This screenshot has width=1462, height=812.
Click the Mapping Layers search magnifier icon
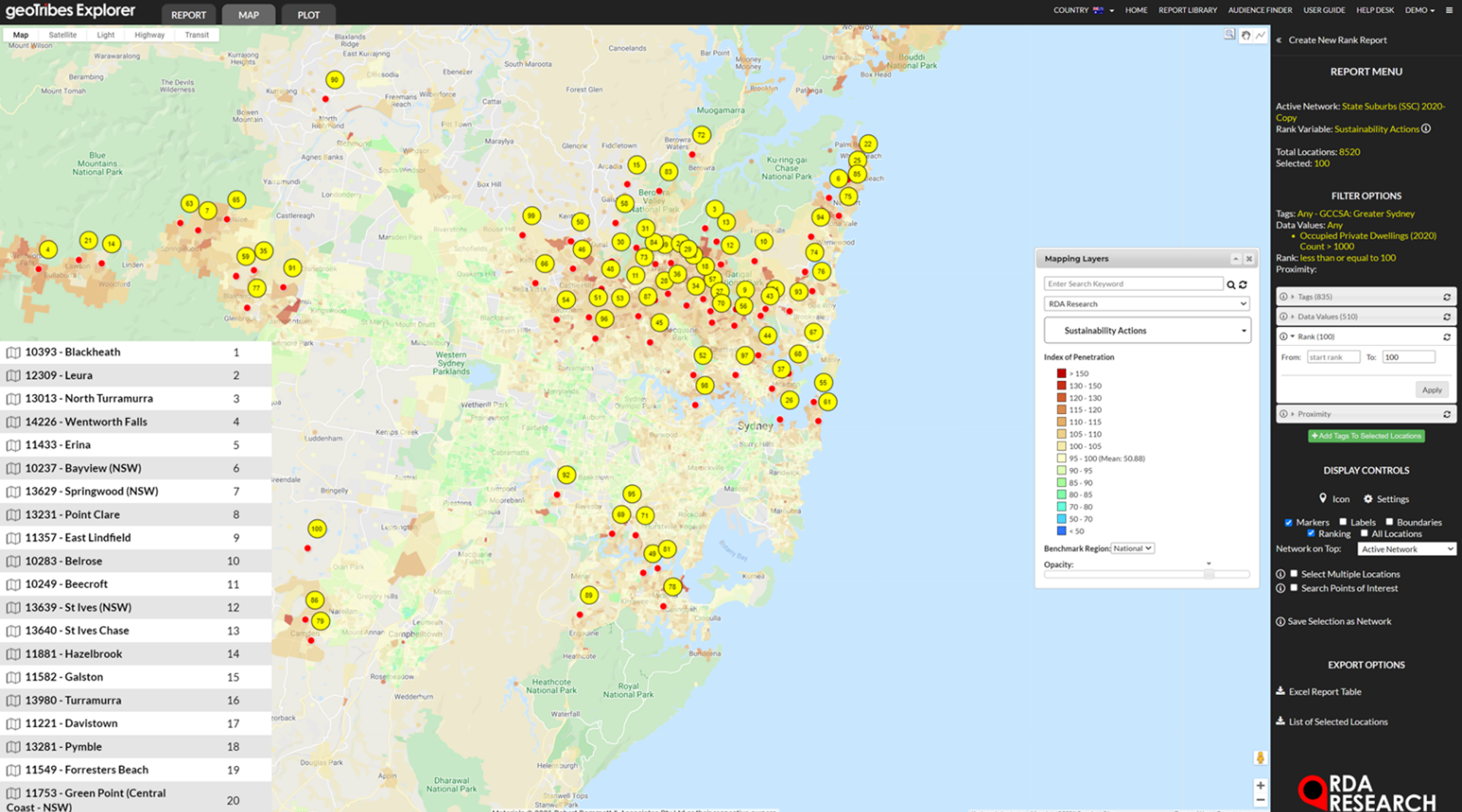[x=1231, y=285]
